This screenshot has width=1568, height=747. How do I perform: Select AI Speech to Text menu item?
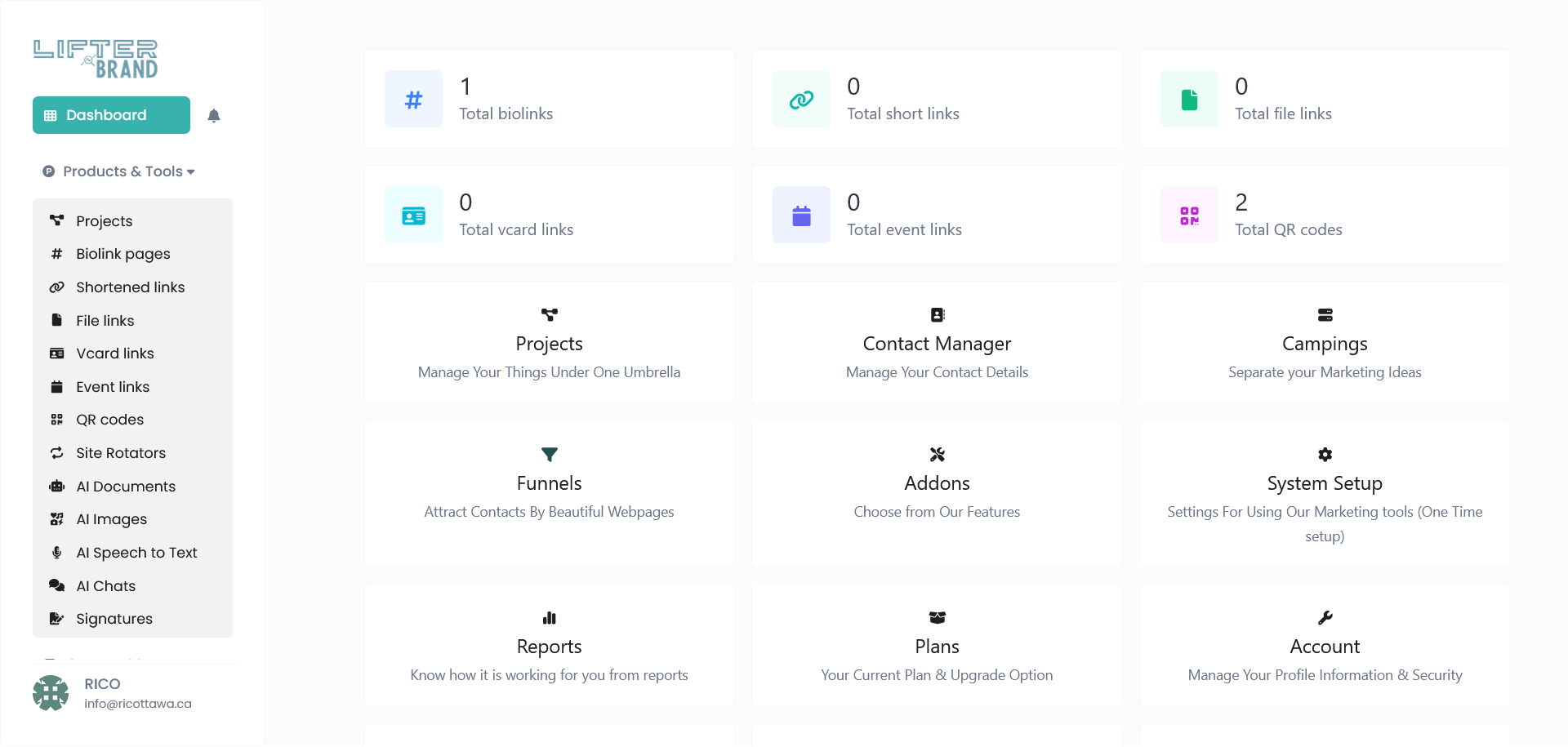tap(136, 553)
